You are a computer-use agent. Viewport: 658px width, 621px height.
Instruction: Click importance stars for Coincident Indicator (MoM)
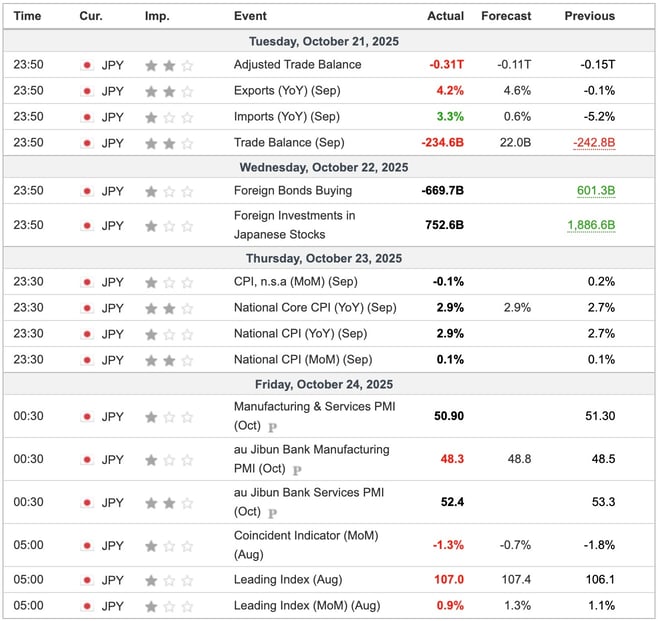(168, 545)
